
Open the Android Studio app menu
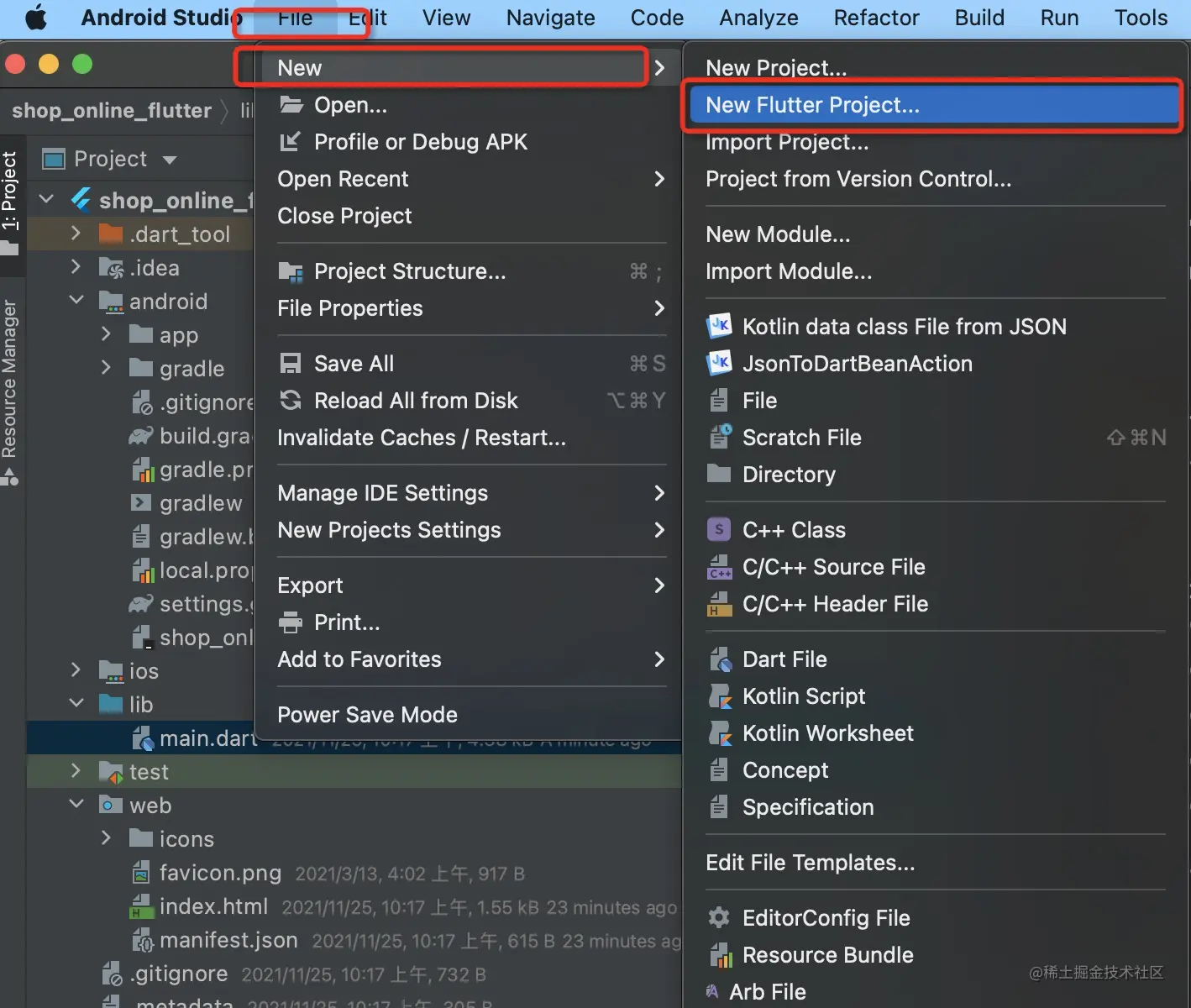161,18
